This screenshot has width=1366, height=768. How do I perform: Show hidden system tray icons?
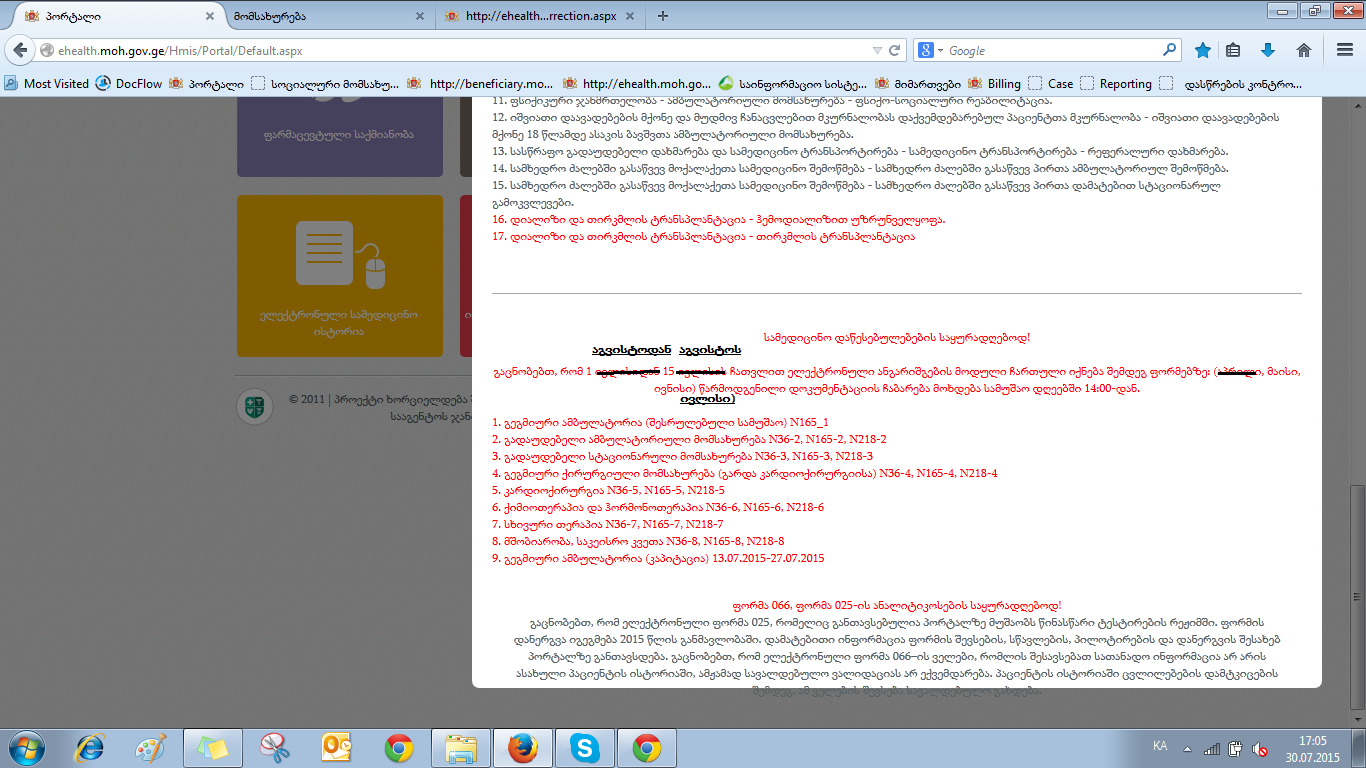tap(1186, 747)
